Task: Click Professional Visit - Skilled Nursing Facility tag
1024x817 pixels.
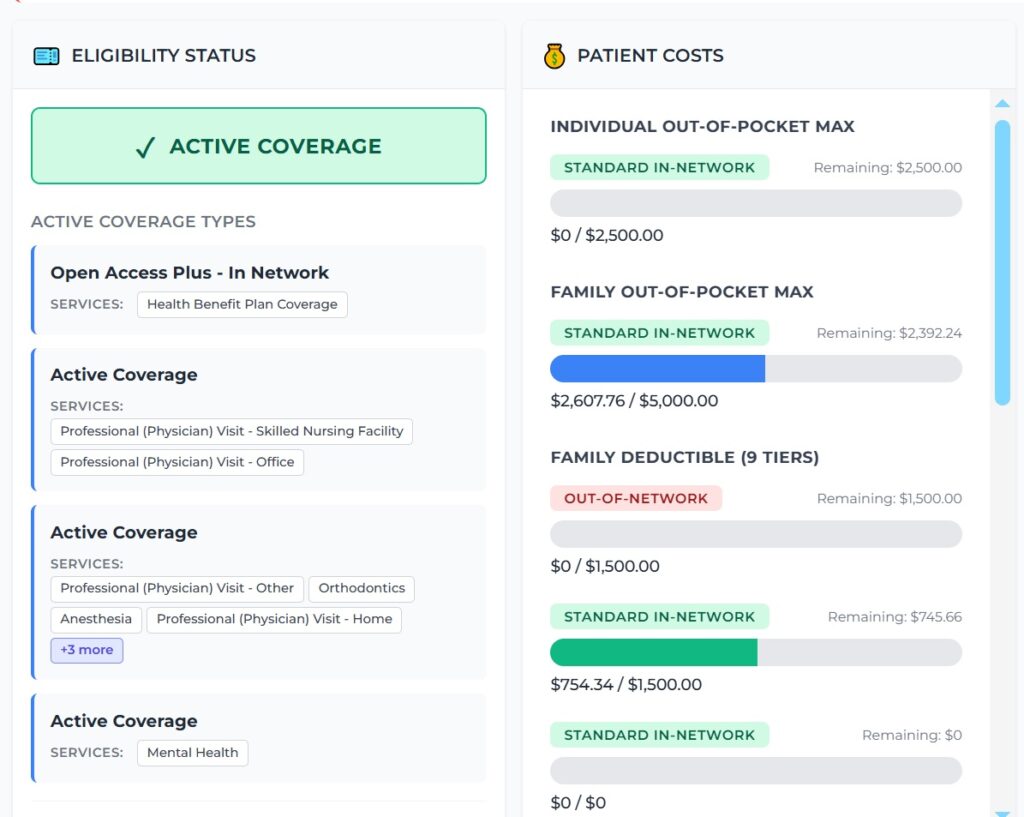Action: 231,431
